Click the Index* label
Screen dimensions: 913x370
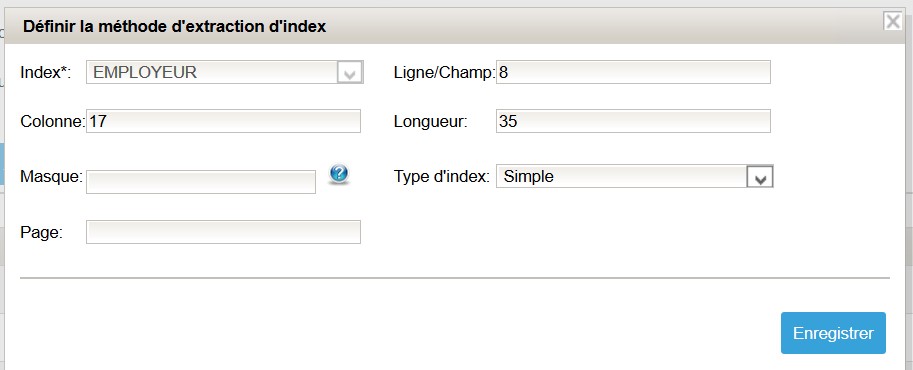[45, 73]
